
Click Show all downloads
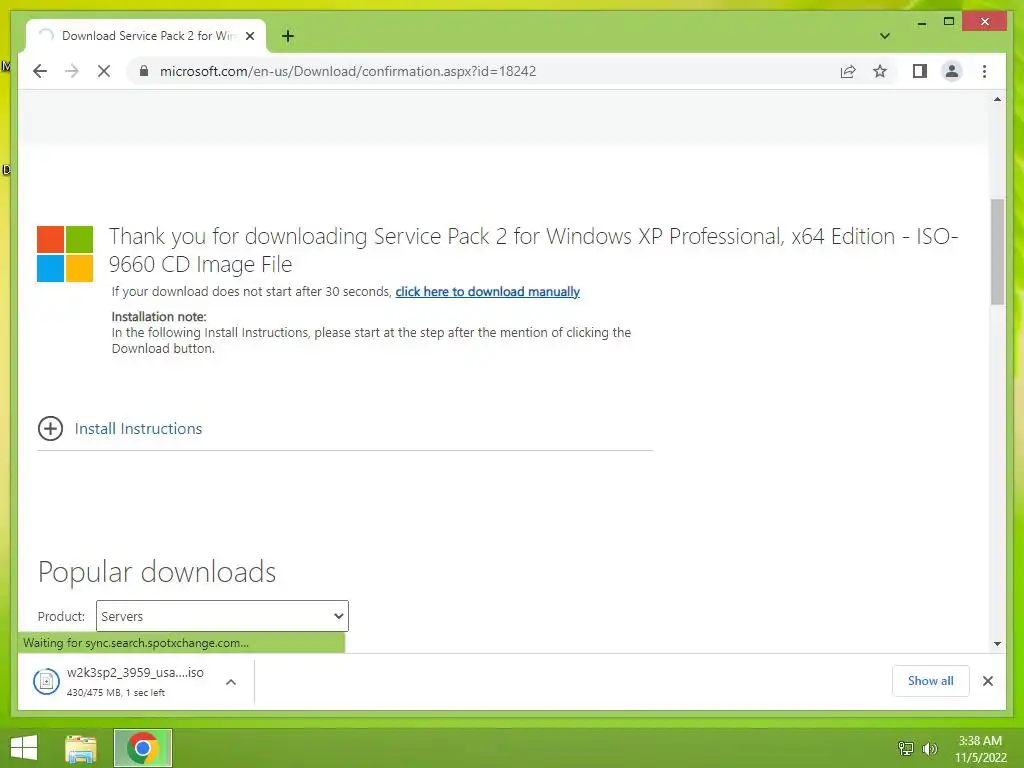pyautogui.click(x=931, y=680)
